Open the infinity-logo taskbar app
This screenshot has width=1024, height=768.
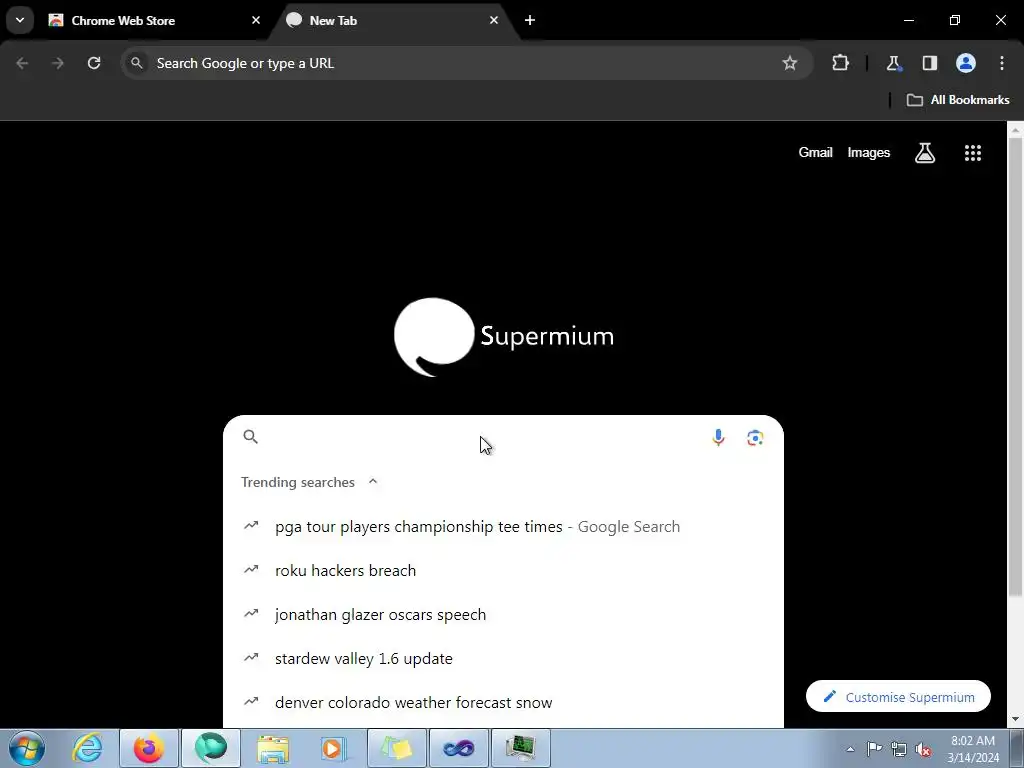coord(459,748)
